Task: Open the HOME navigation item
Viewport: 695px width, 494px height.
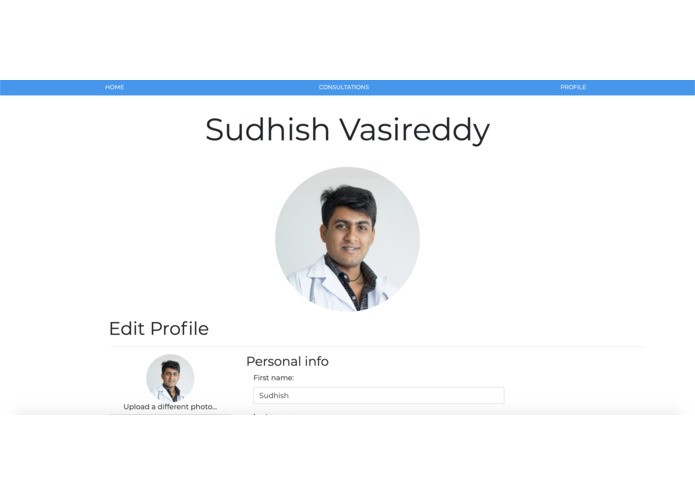Action: 114,87
